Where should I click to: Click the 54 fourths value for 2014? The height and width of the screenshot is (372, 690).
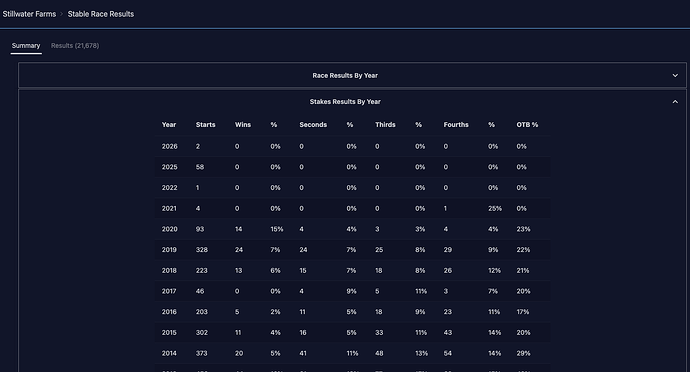tap(448, 354)
